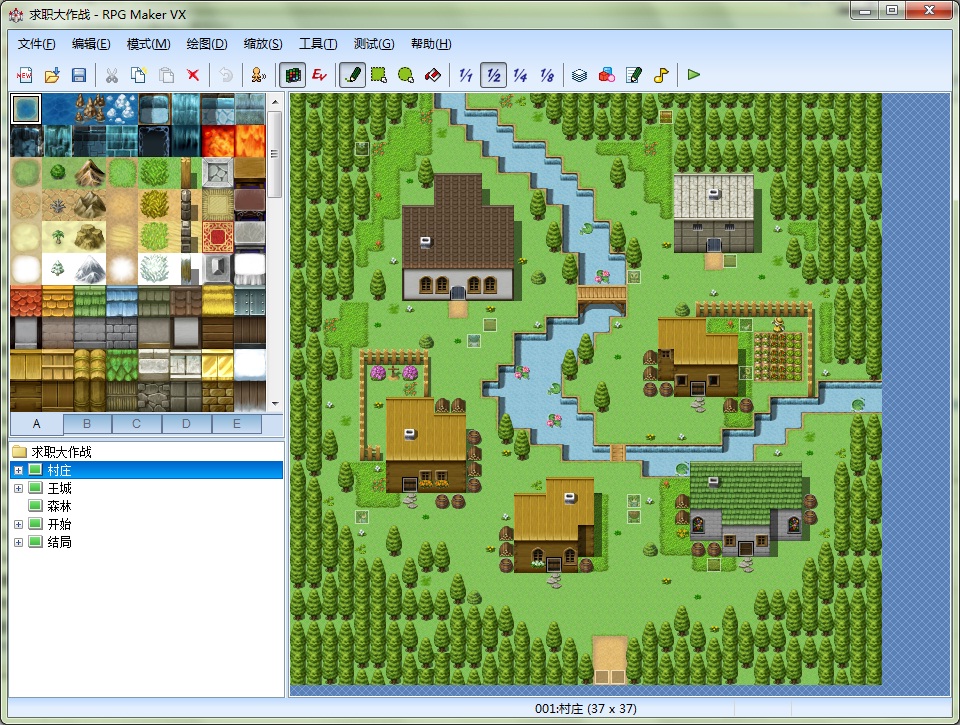
Task: Switch to event editing mode Ev icon
Action: click(x=319, y=75)
